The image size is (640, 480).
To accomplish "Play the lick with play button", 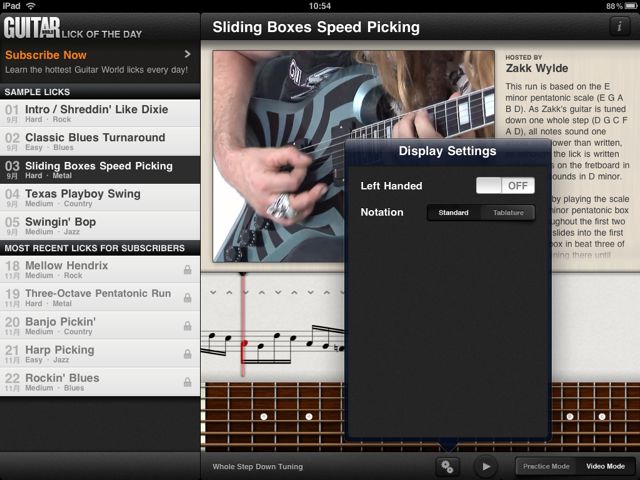I will point(486,466).
